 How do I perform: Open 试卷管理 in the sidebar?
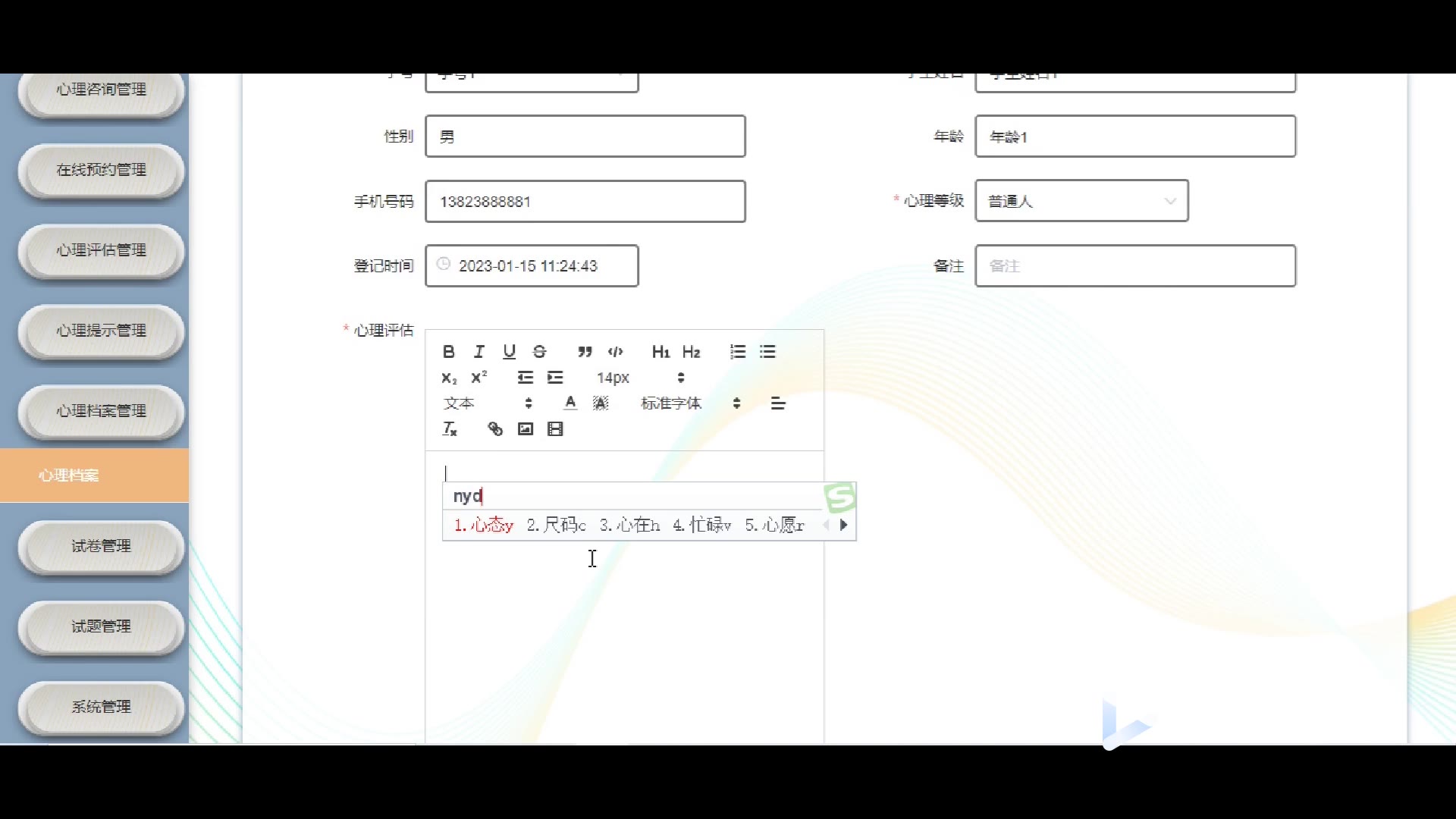(101, 547)
